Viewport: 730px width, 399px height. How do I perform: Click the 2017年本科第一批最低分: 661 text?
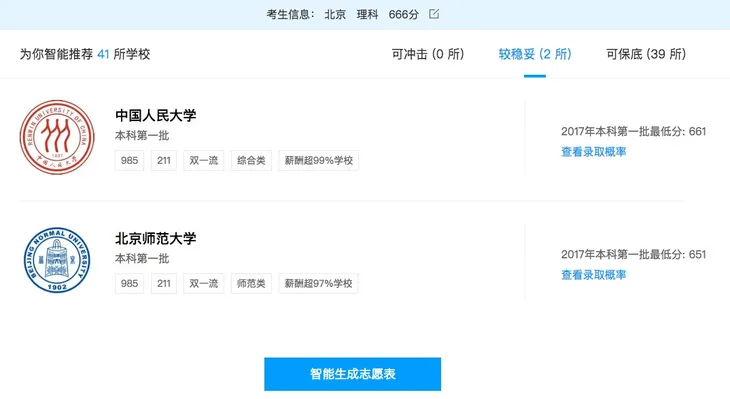[x=634, y=131]
